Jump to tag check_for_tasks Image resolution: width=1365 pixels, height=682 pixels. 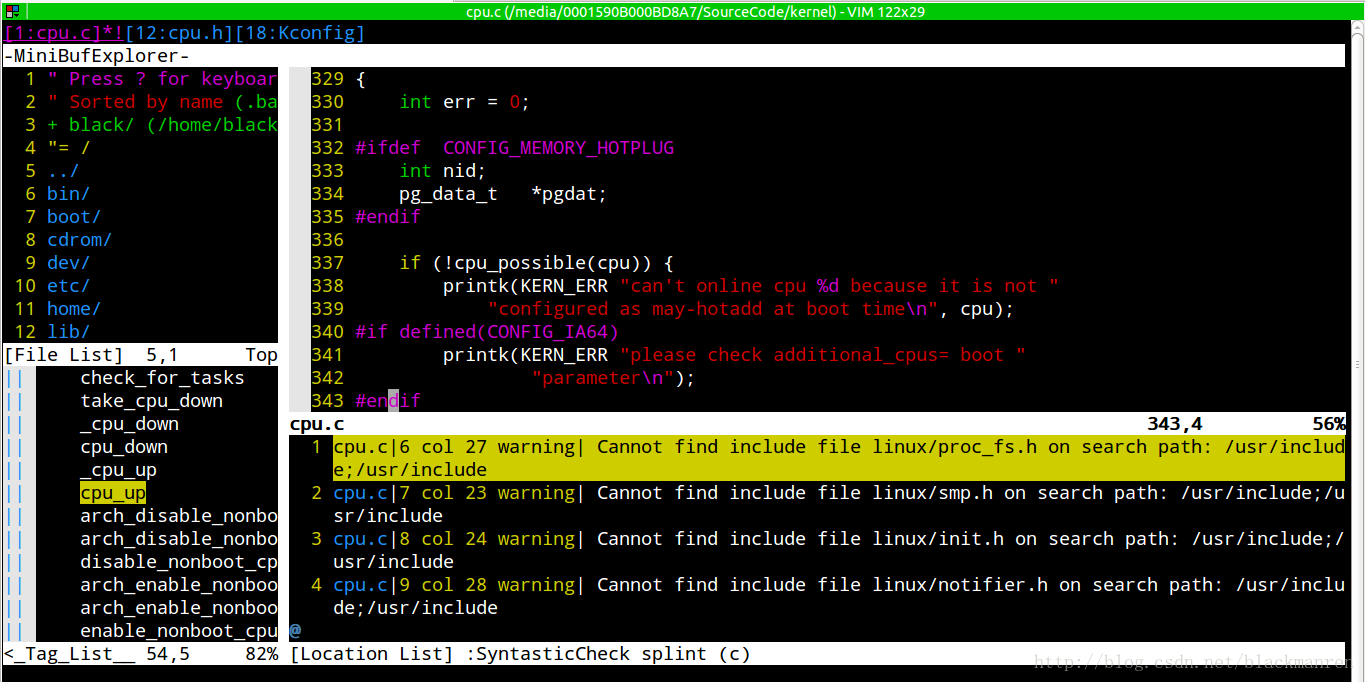click(162, 378)
